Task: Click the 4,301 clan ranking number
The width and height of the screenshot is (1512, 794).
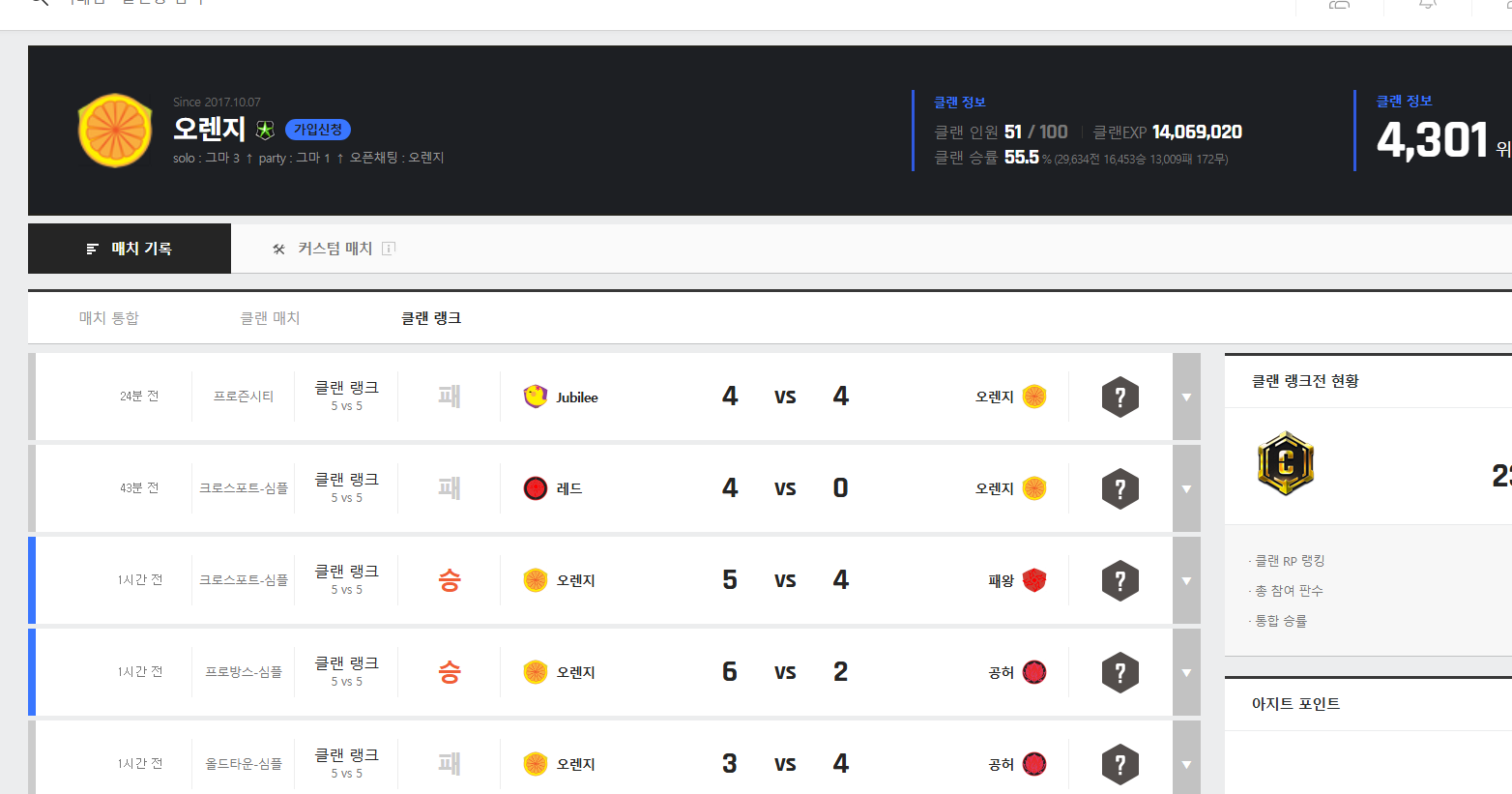Action: [1432, 140]
